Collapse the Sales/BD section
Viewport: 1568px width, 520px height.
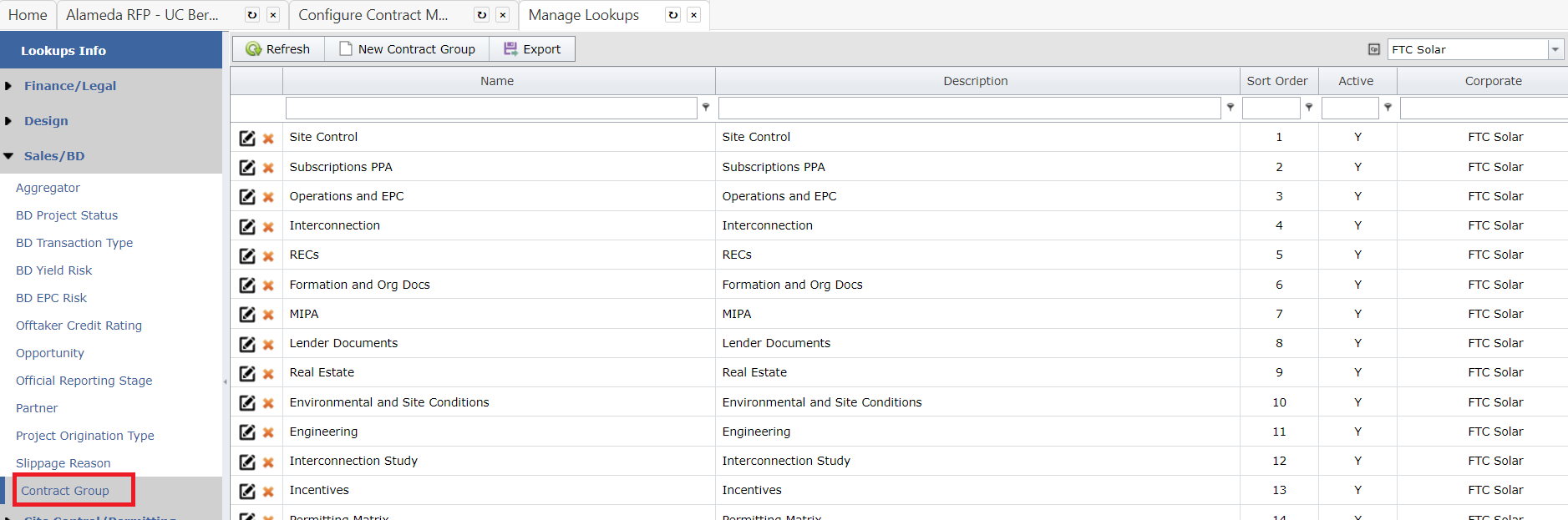tap(8, 156)
